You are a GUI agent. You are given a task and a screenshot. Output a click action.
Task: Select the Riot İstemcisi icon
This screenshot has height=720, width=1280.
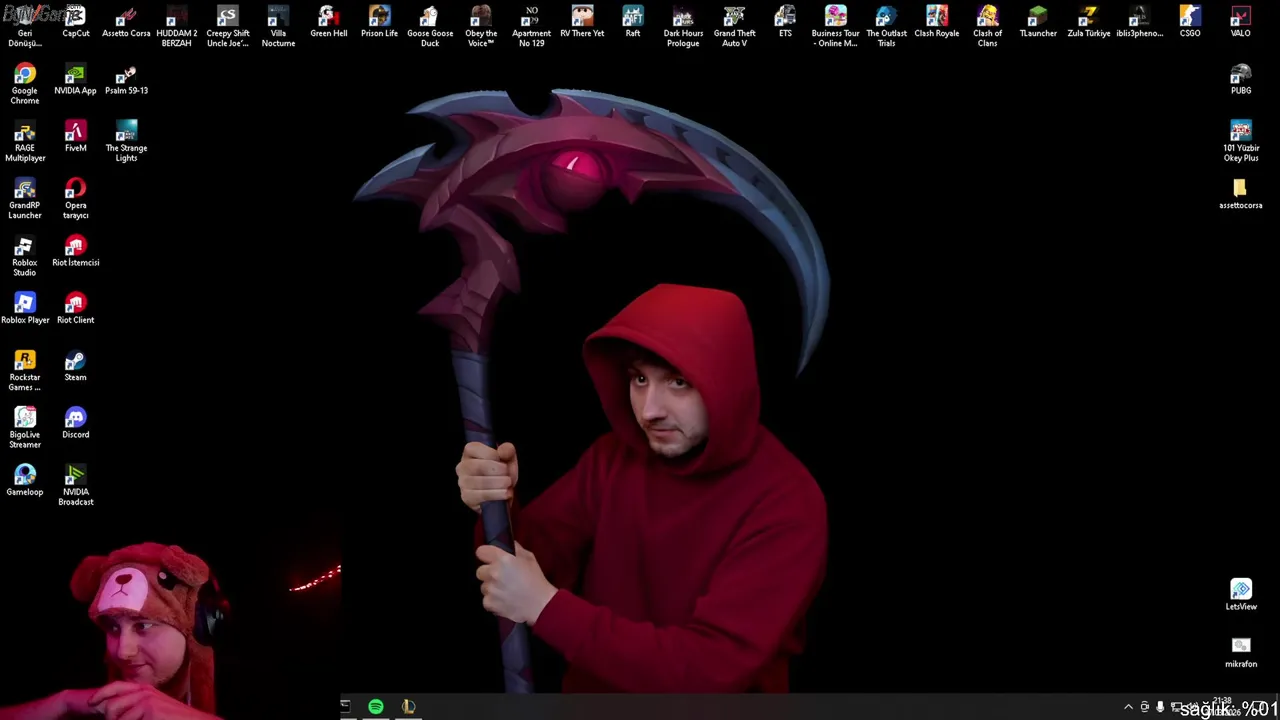75,252
